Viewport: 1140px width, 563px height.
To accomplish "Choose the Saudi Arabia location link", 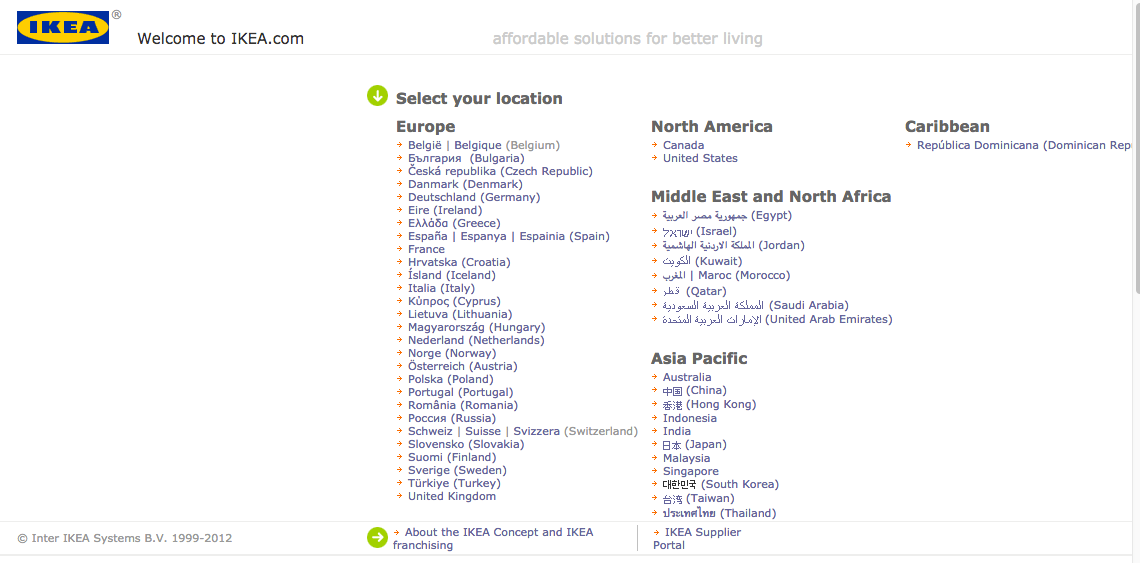I will point(755,306).
